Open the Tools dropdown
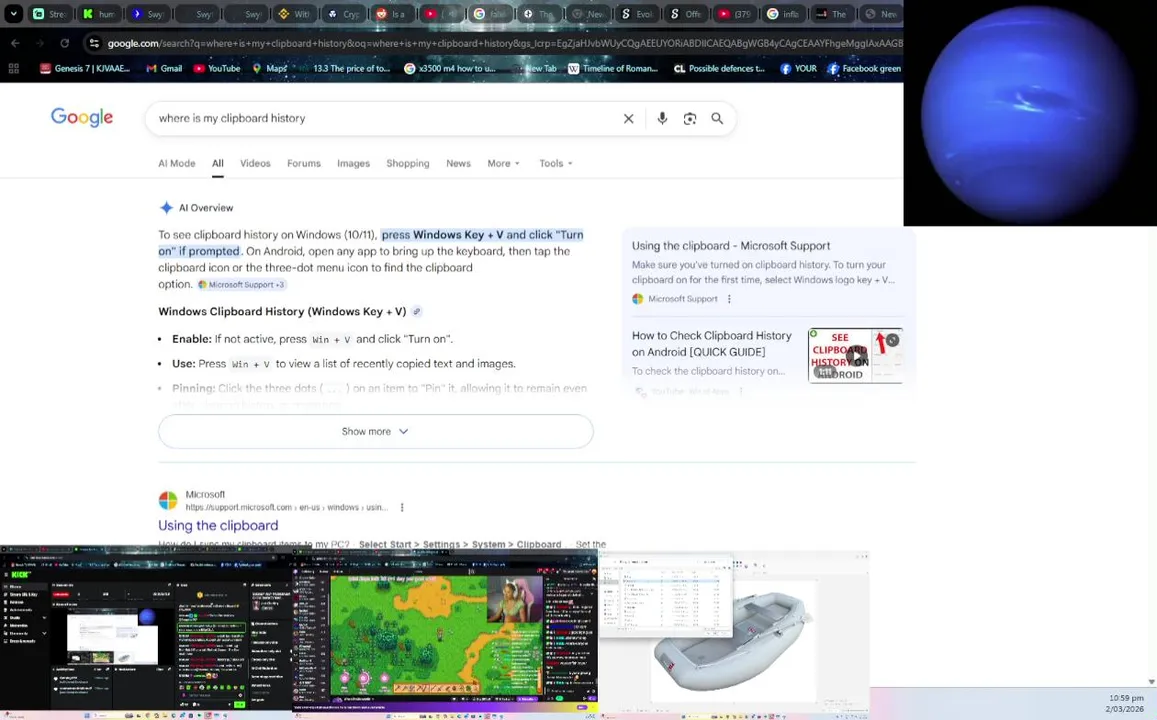 coord(556,163)
